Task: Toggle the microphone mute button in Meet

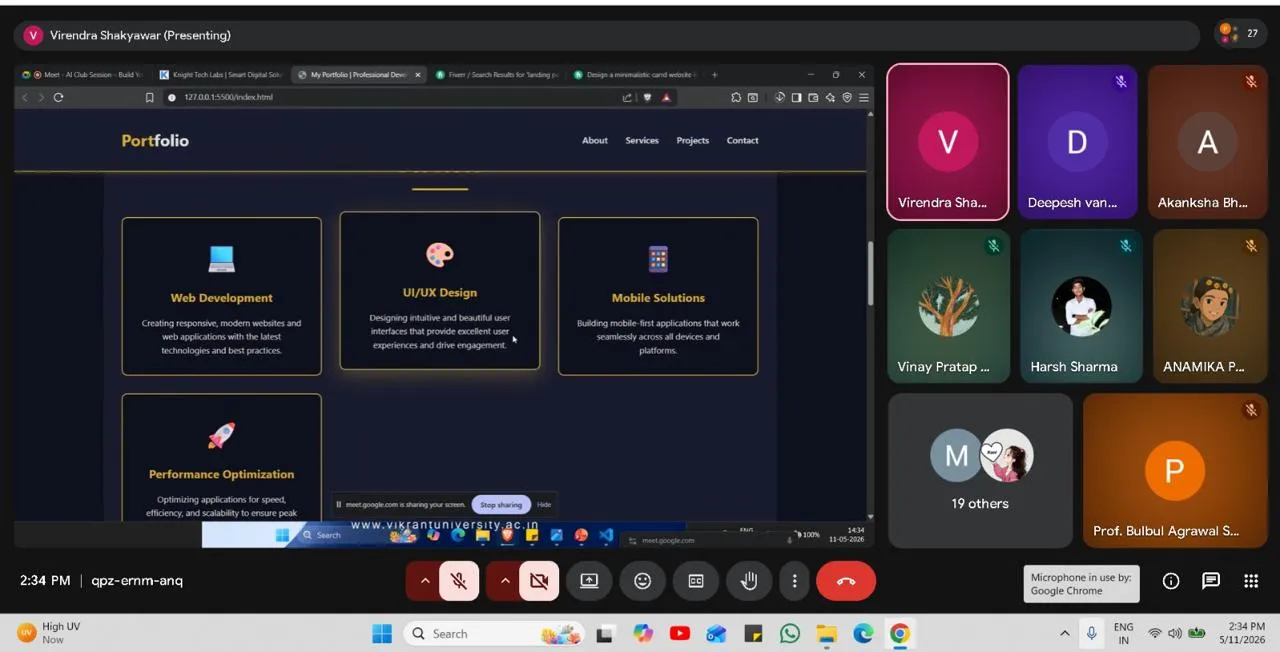Action: (459, 581)
